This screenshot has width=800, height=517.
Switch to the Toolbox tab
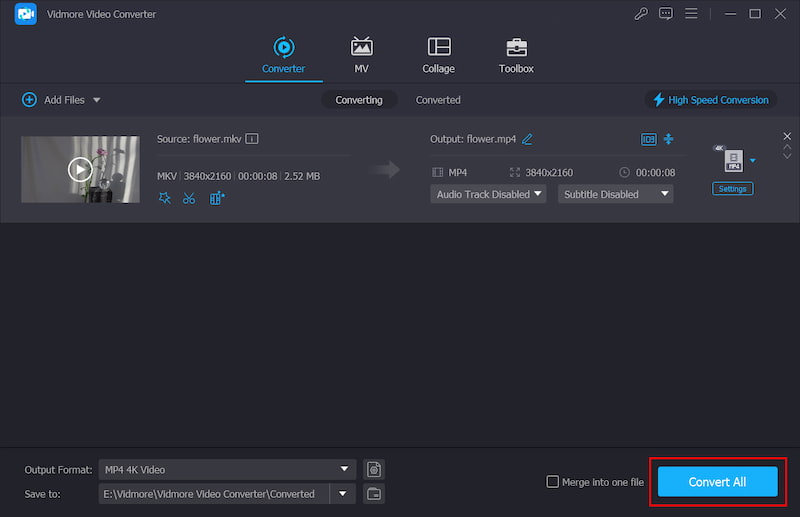tap(516, 55)
